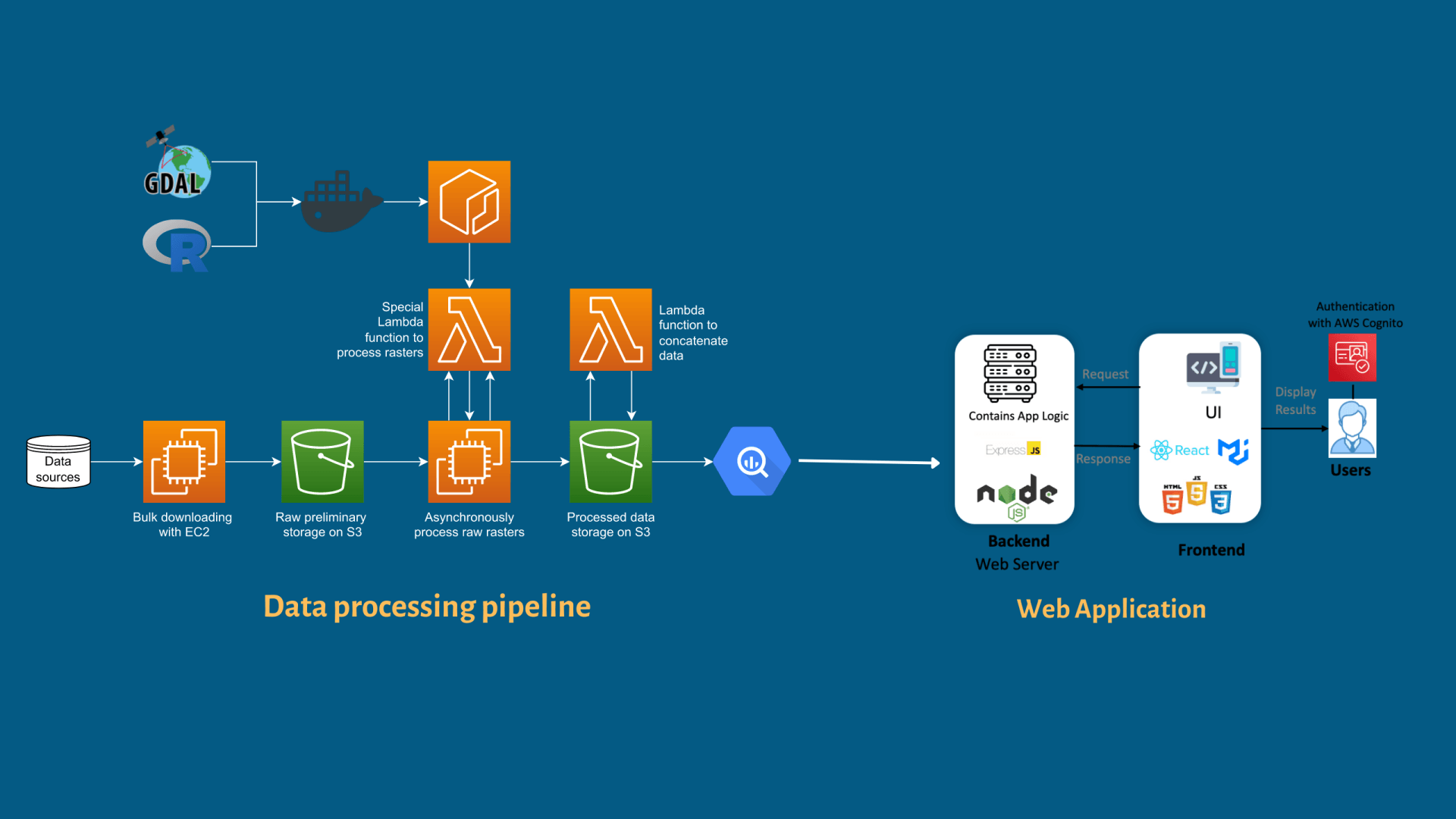Select the UI code monitor icon
This screenshot has width=1456, height=819.
tap(1213, 368)
